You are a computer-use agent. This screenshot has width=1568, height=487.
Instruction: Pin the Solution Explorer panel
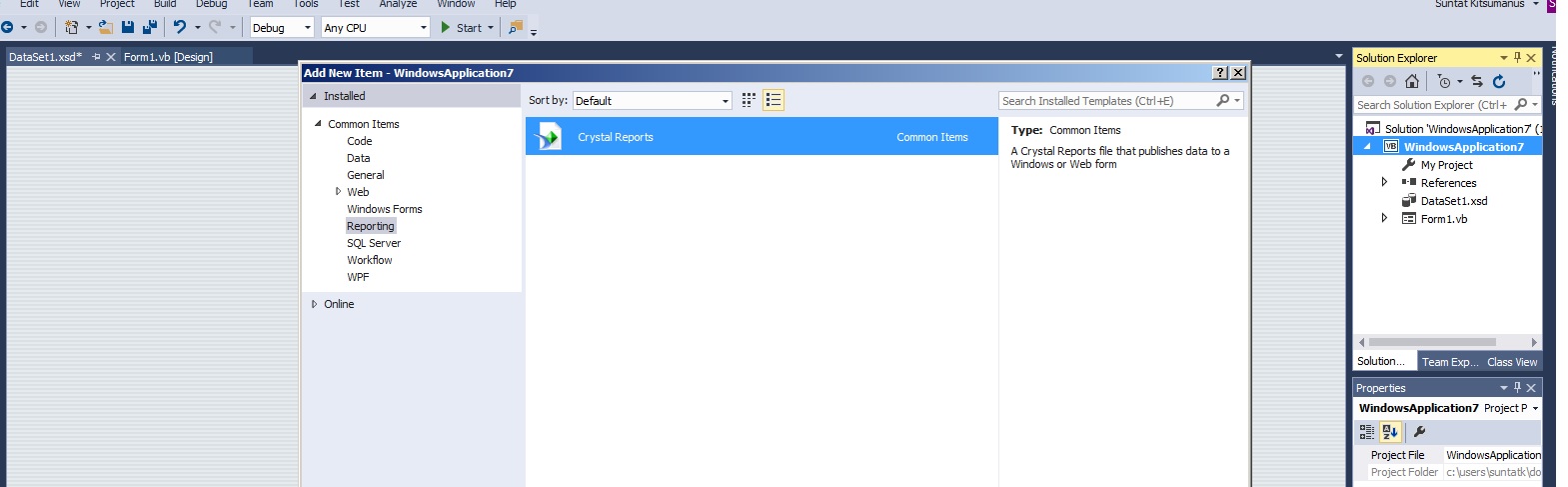point(1517,58)
